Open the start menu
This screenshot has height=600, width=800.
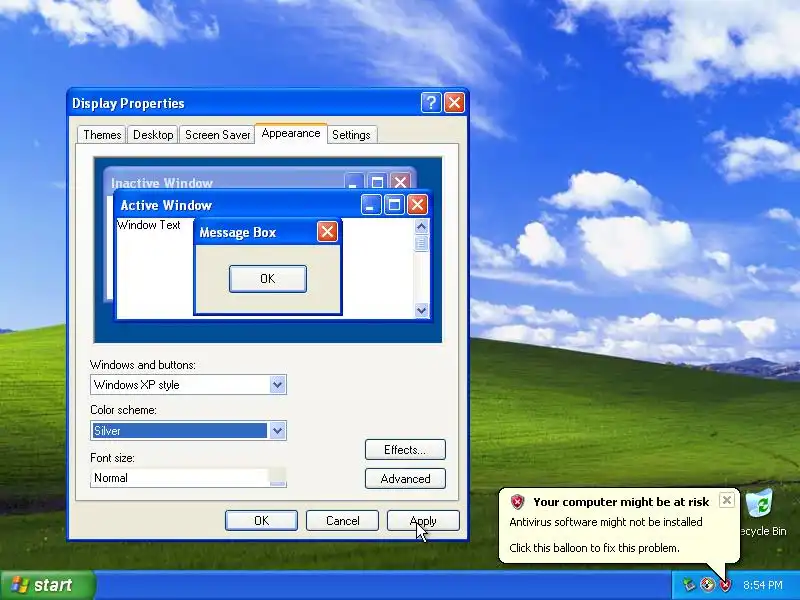point(48,585)
